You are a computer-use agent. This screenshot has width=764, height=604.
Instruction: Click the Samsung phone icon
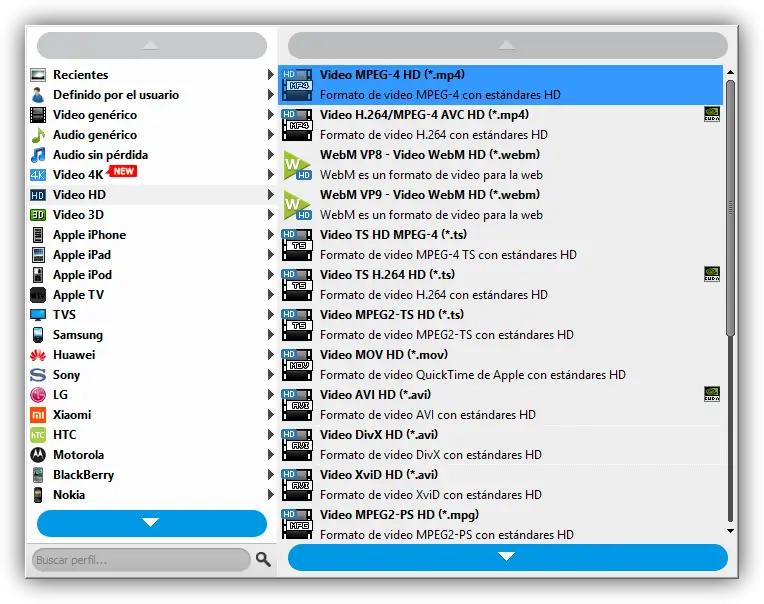tap(38, 335)
